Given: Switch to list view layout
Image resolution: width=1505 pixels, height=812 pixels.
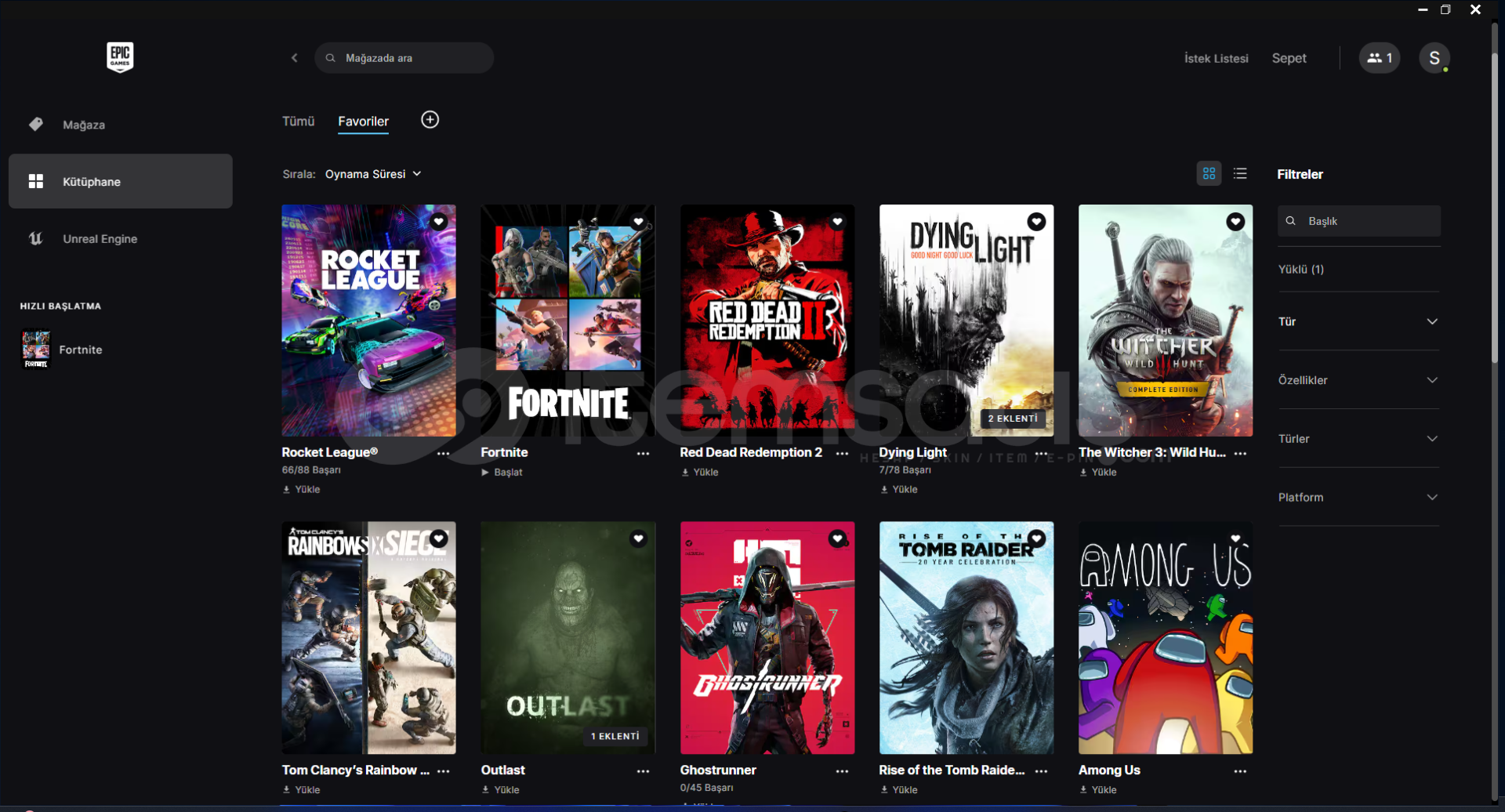Looking at the screenshot, I should pyautogui.click(x=1240, y=174).
